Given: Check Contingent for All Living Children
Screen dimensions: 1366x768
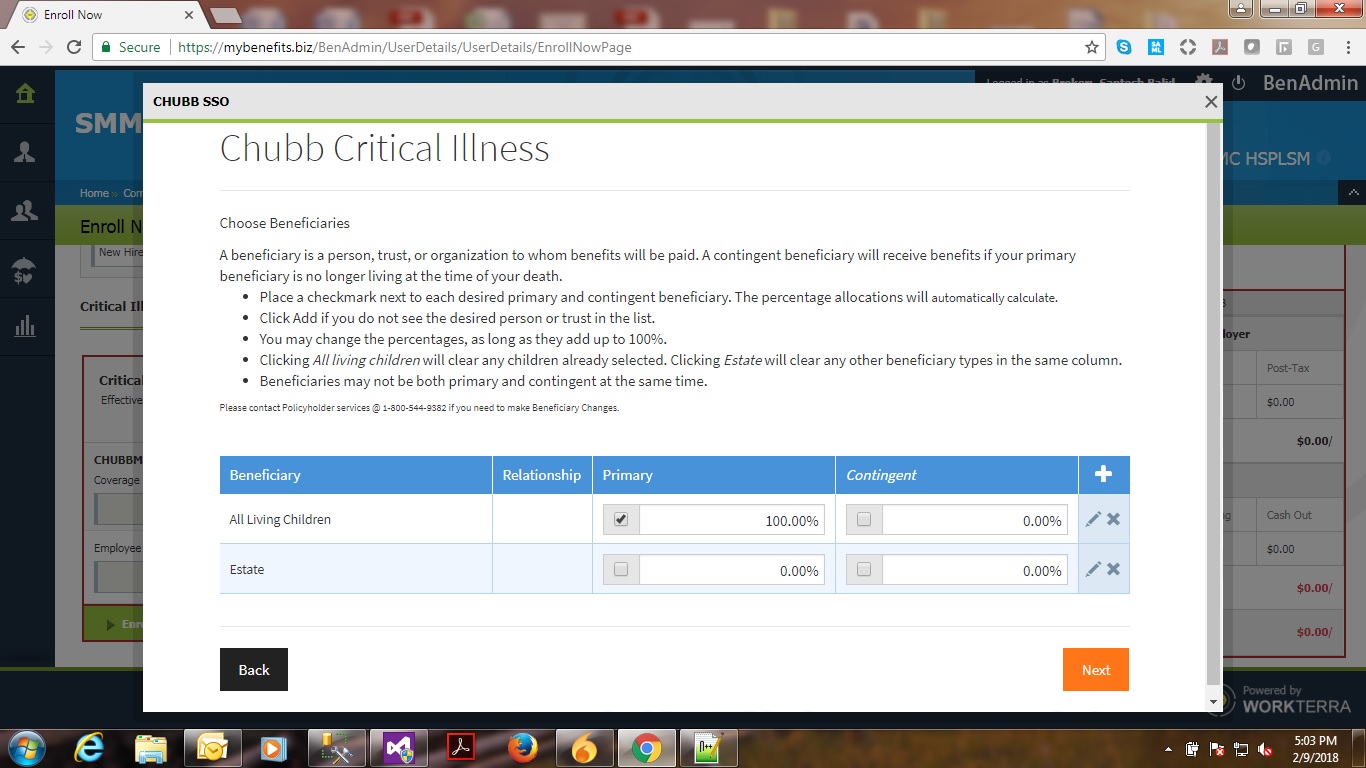Looking at the screenshot, I should tap(864, 519).
